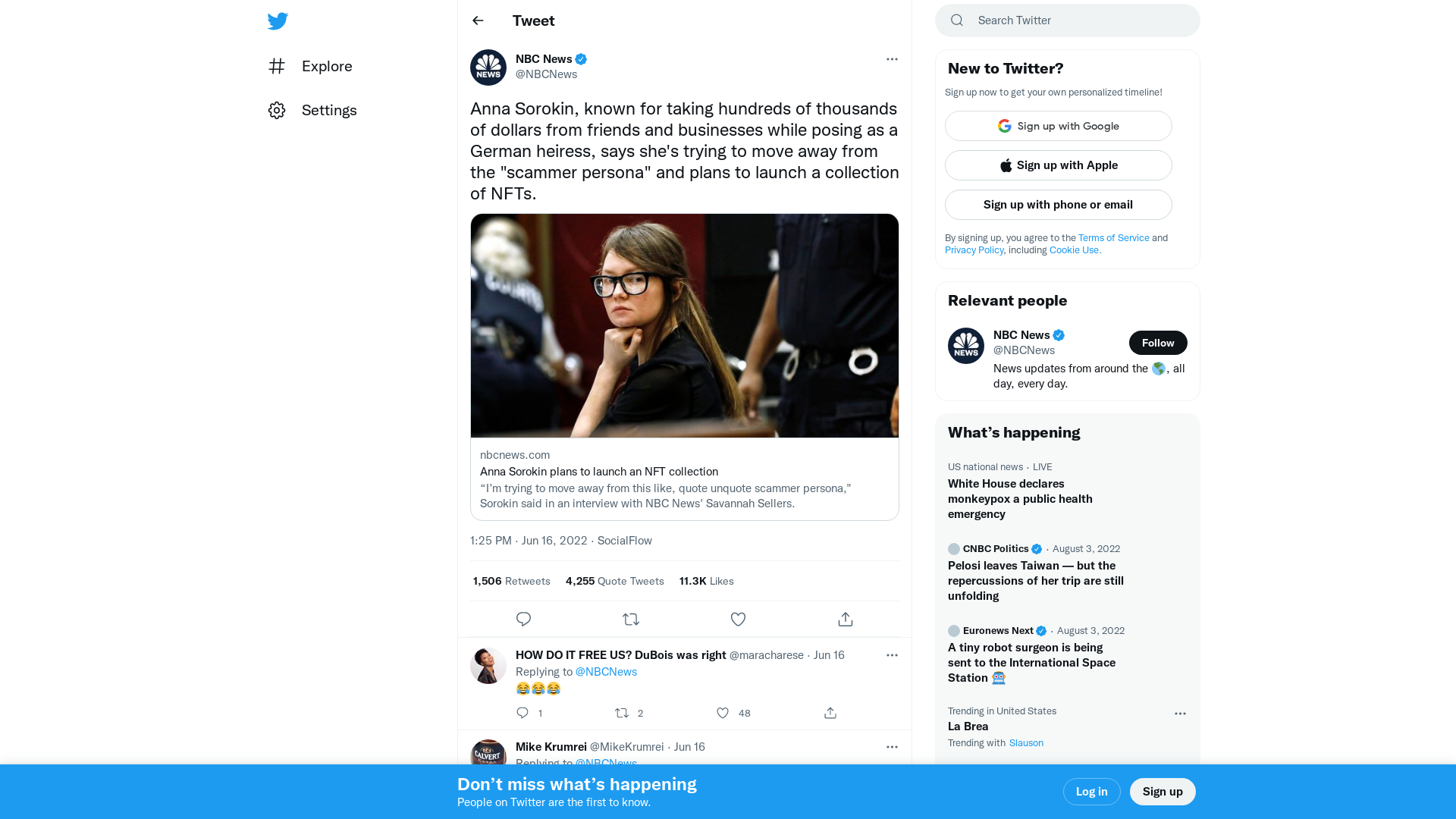
Task: Open more options for La Brea trend
Action: pyautogui.click(x=1180, y=714)
